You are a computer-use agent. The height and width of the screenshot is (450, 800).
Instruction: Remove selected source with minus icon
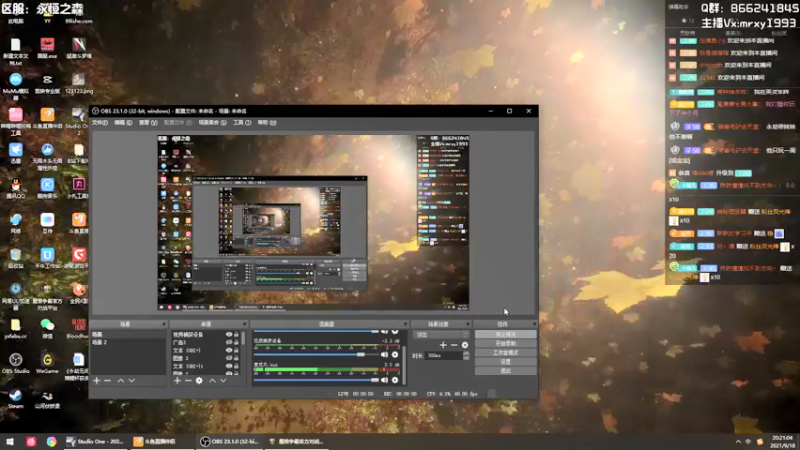coord(188,381)
